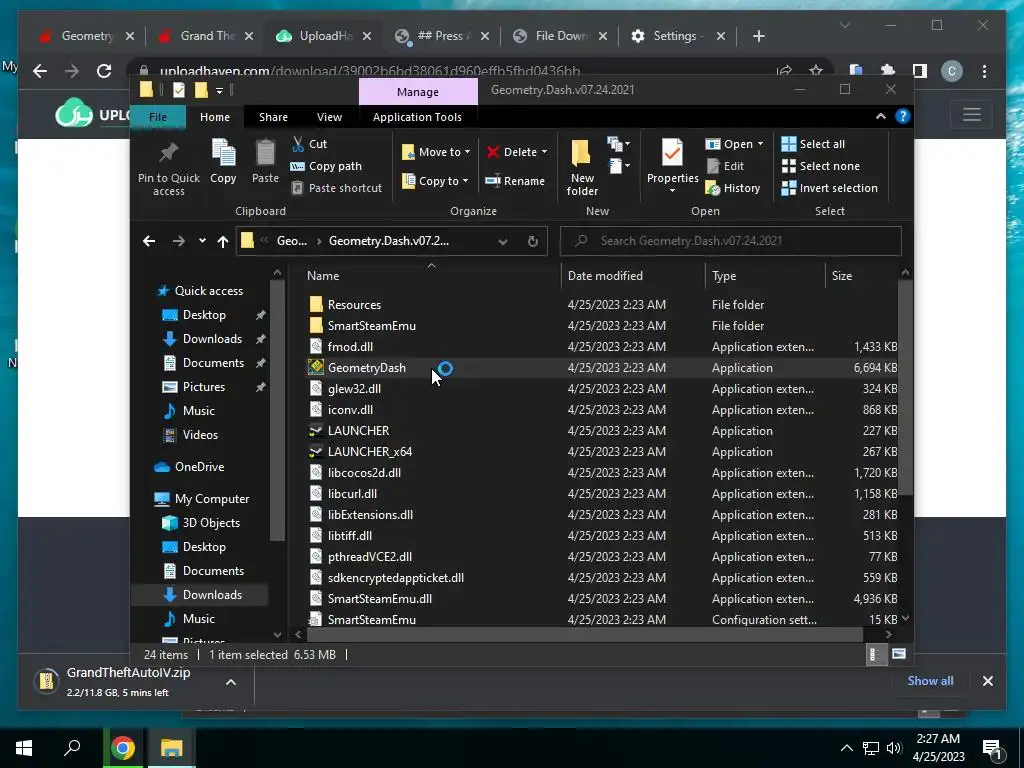Screen dimensions: 1024x768
Task: Click file list vertical scrollbar
Action: point(905,388)
